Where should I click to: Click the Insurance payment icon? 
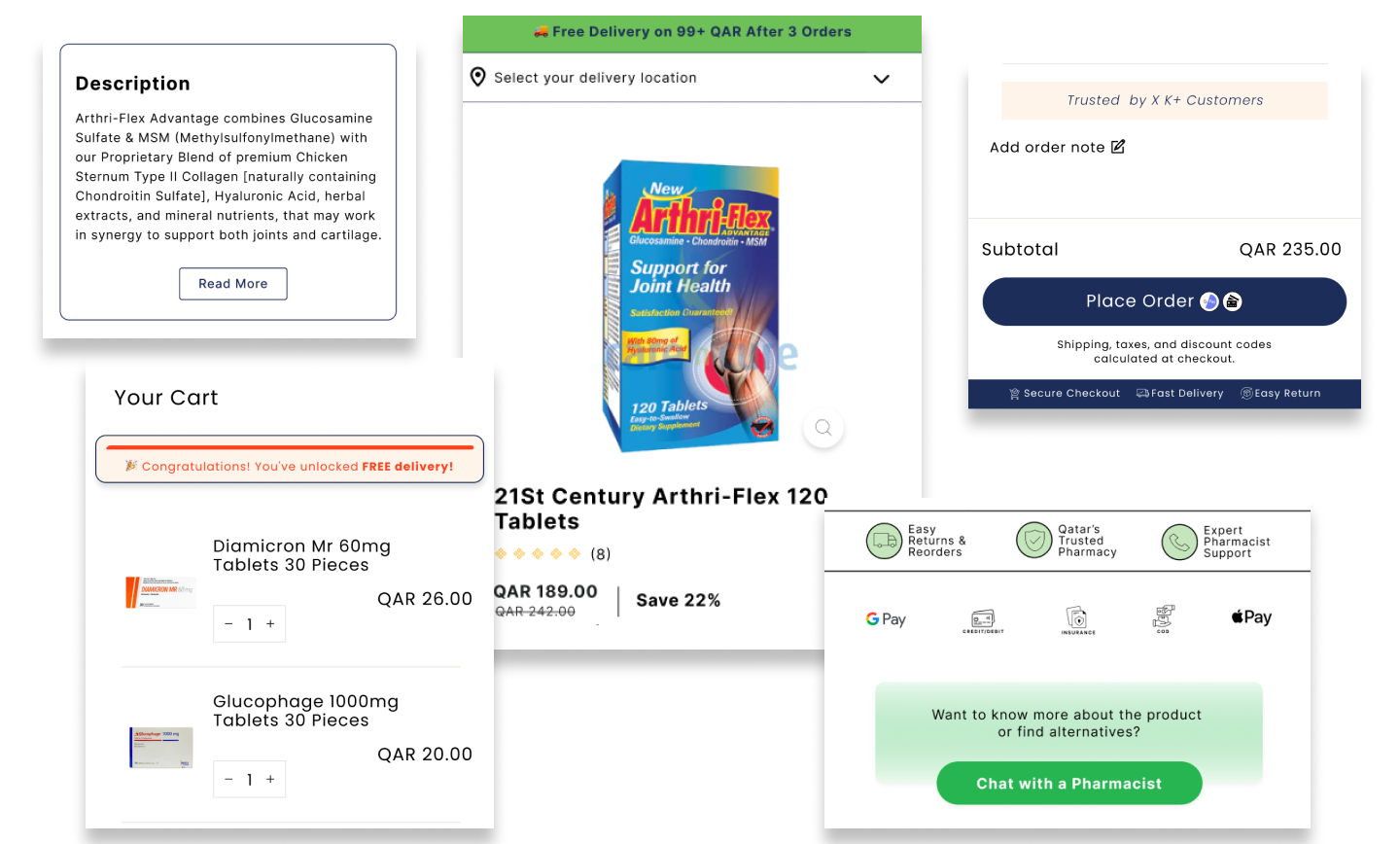(x=1077, y=619)
